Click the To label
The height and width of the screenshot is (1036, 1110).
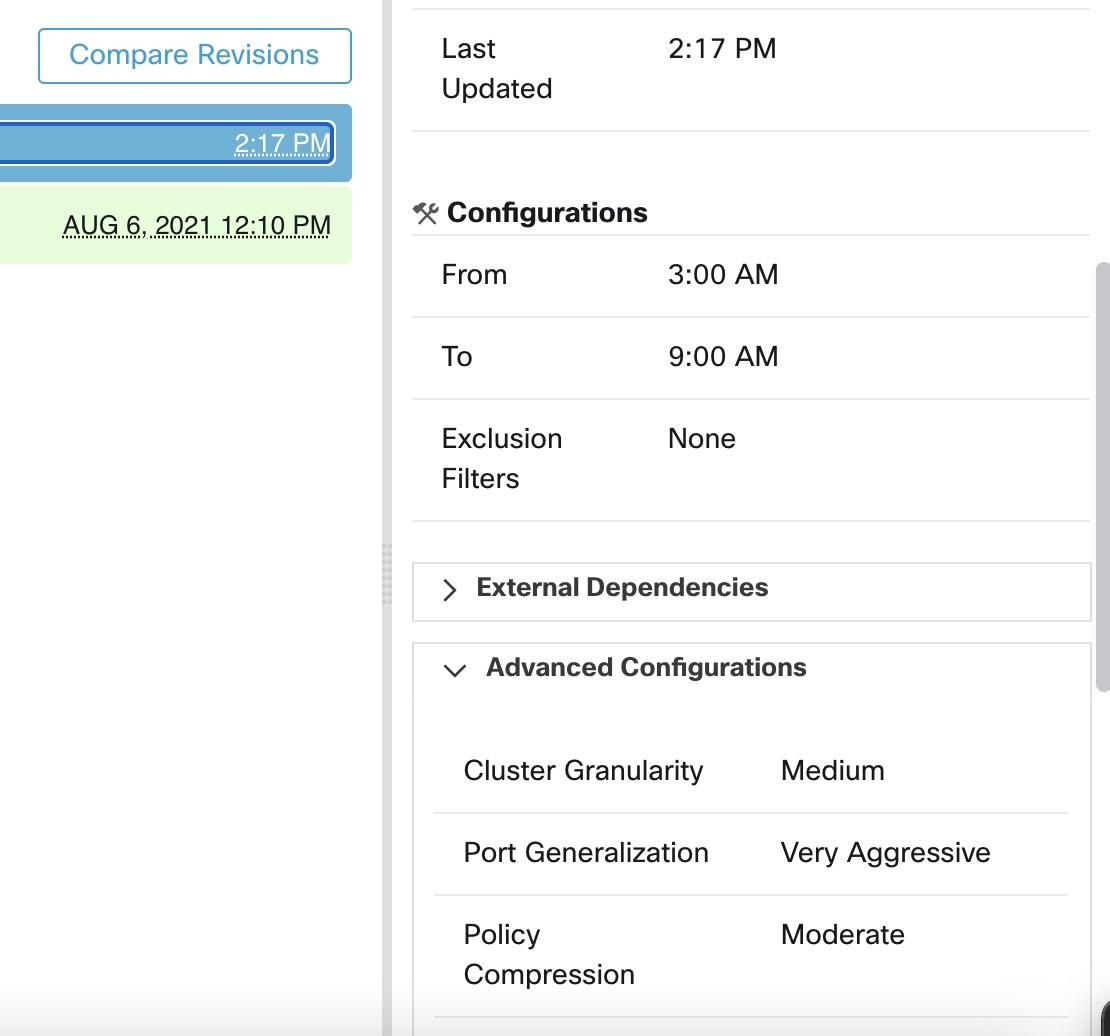[x=457, y=357]
